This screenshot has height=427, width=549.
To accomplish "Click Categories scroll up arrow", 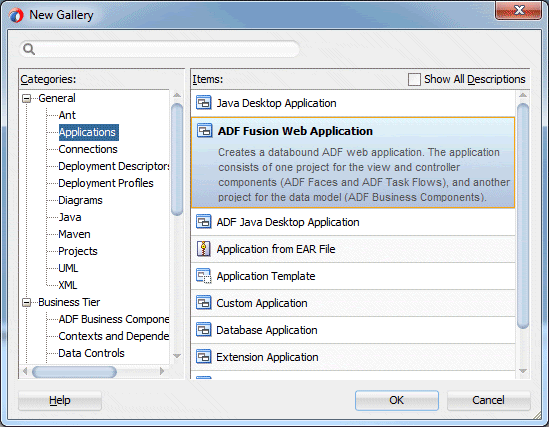I will [x=177, y=95].
